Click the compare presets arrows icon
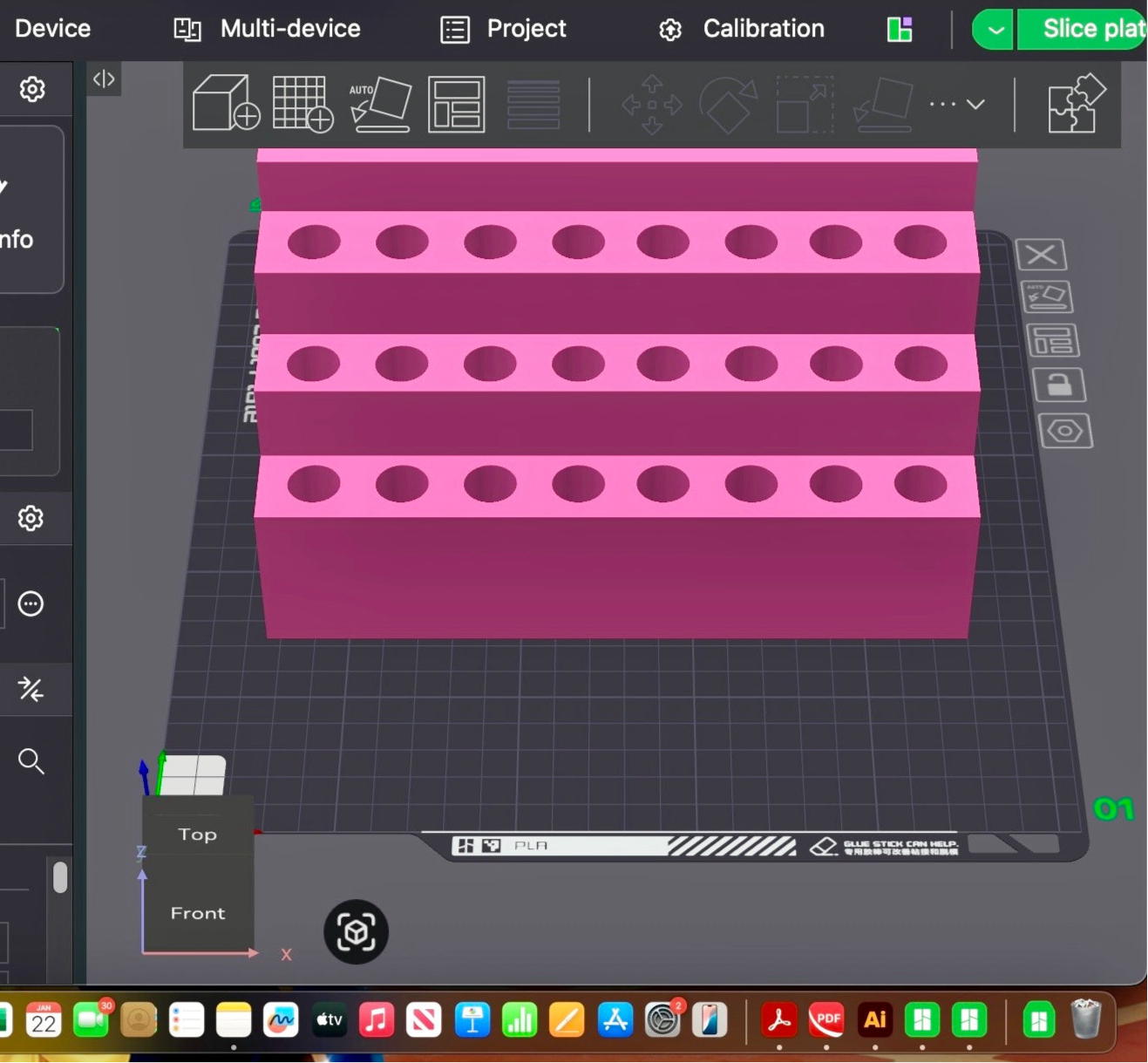The image size is (1148, 1063). [31, 689]
